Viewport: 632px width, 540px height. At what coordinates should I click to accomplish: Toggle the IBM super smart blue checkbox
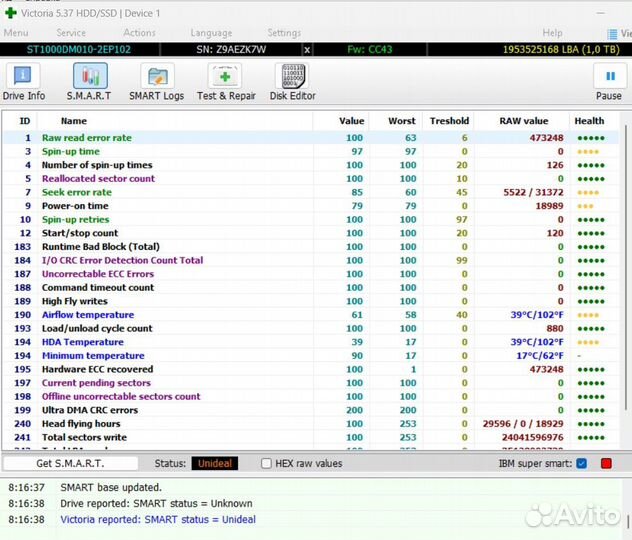[582, 463]
